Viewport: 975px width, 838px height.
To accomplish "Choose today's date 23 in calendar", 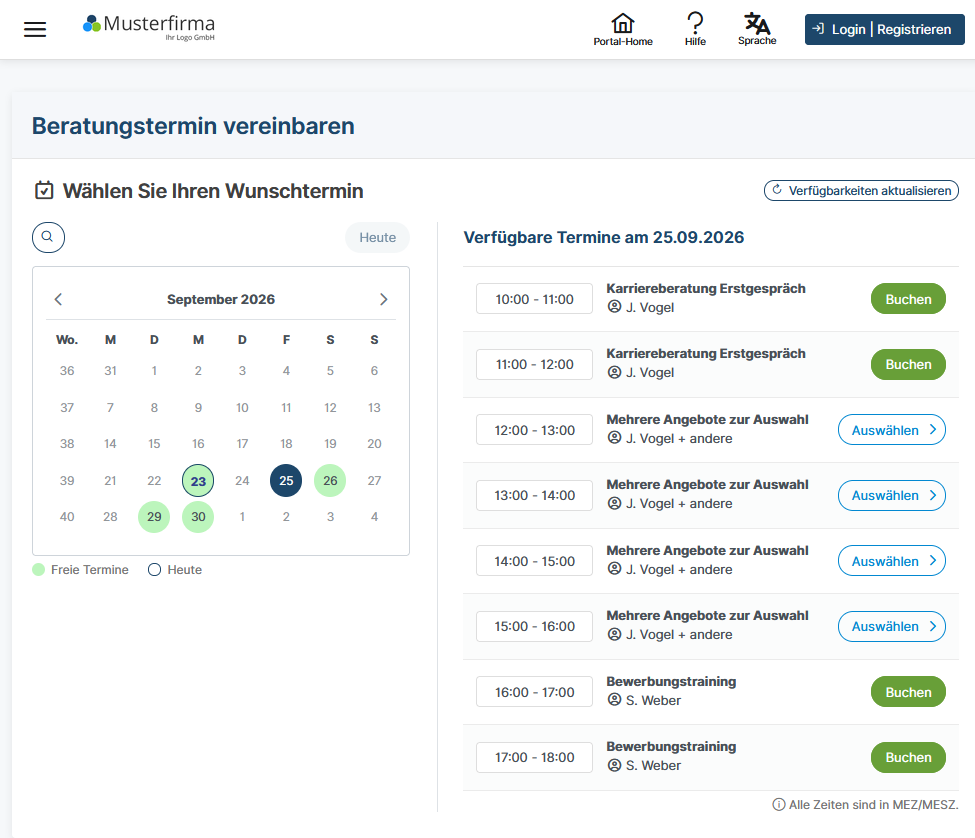I will (x=198, y=481).
